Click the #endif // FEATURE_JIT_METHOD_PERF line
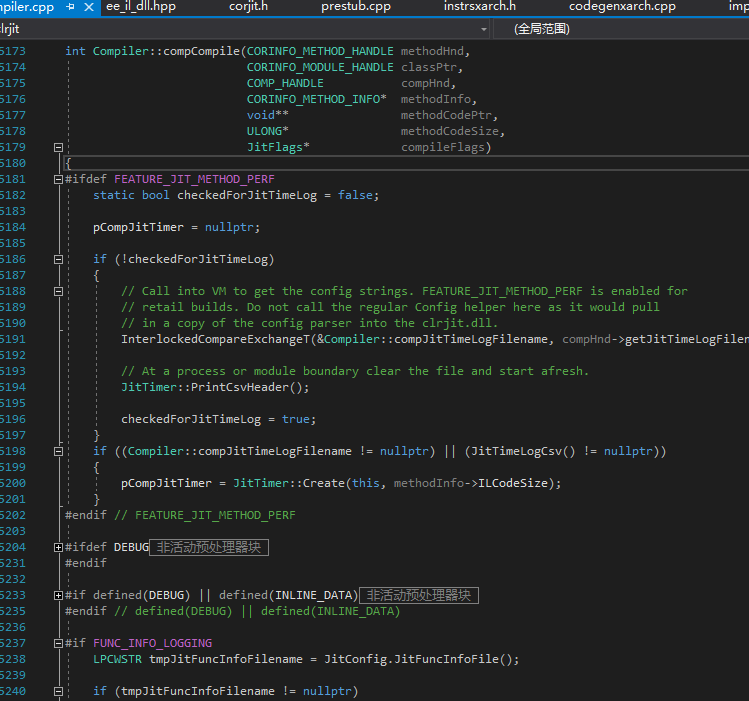749x701 pixels. [x=180, y=515]
